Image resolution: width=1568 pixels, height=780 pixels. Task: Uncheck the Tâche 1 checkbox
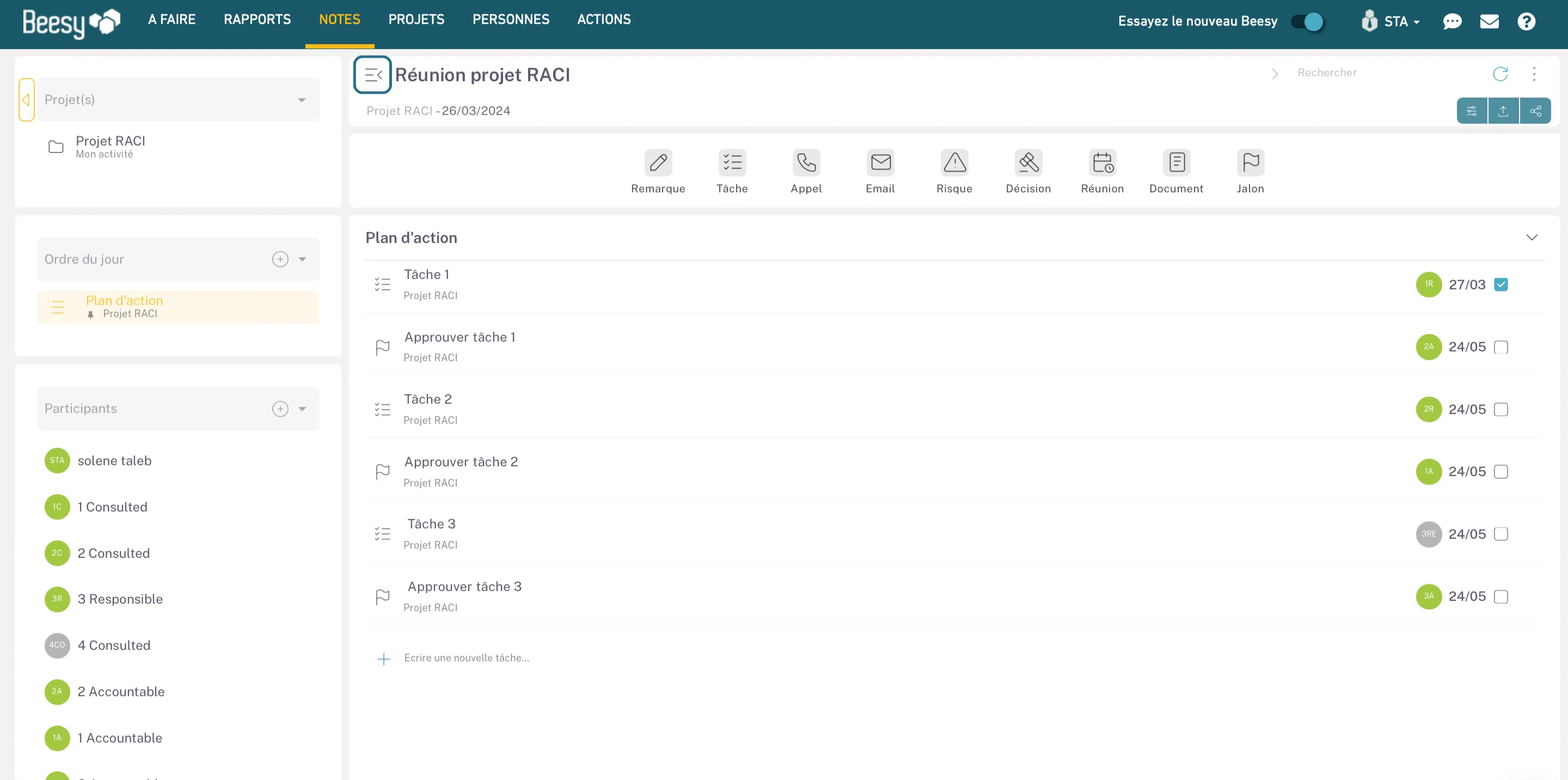(1501, 284)
